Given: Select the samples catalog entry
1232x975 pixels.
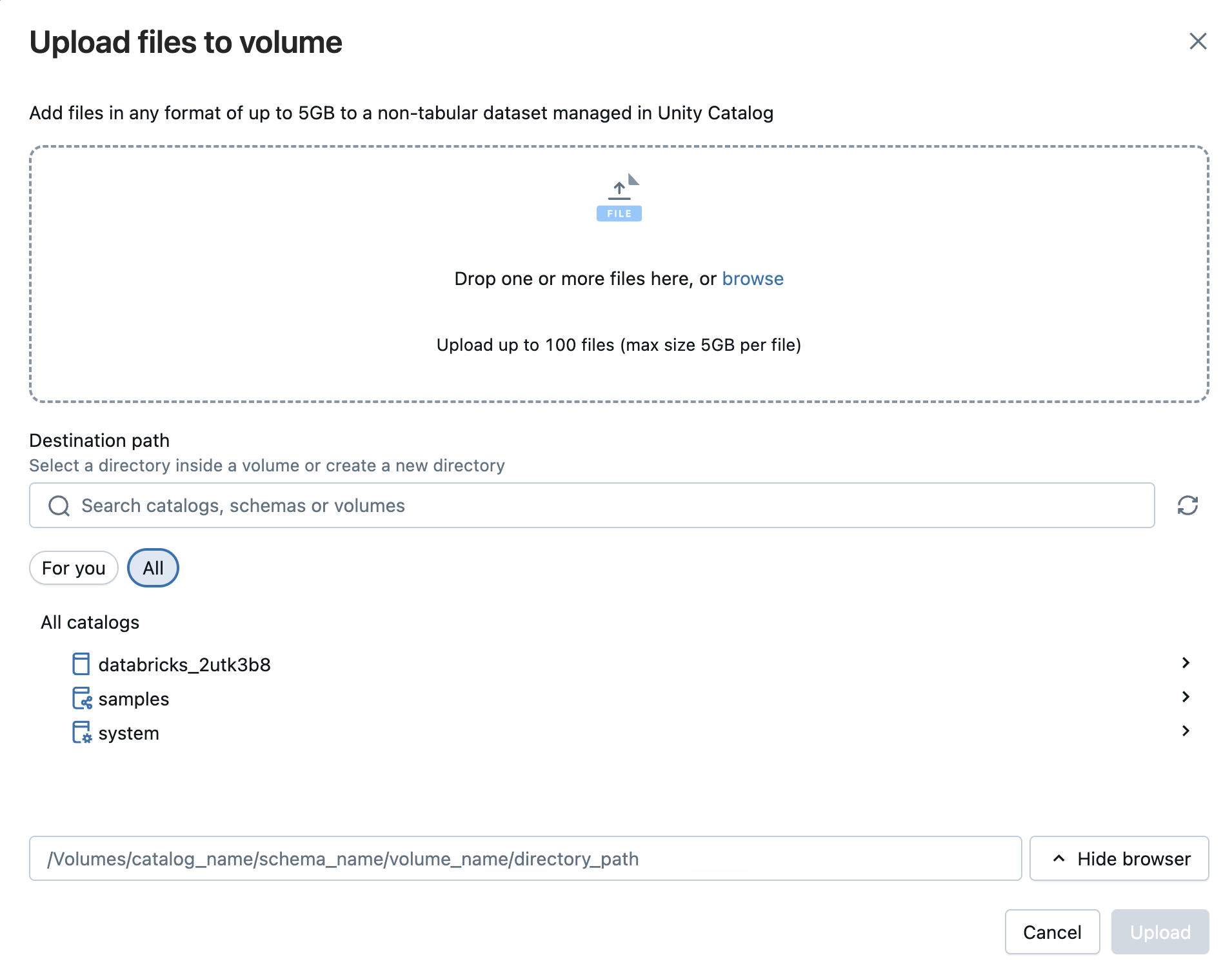Looking at the screenshot, I should coord(134,698).
